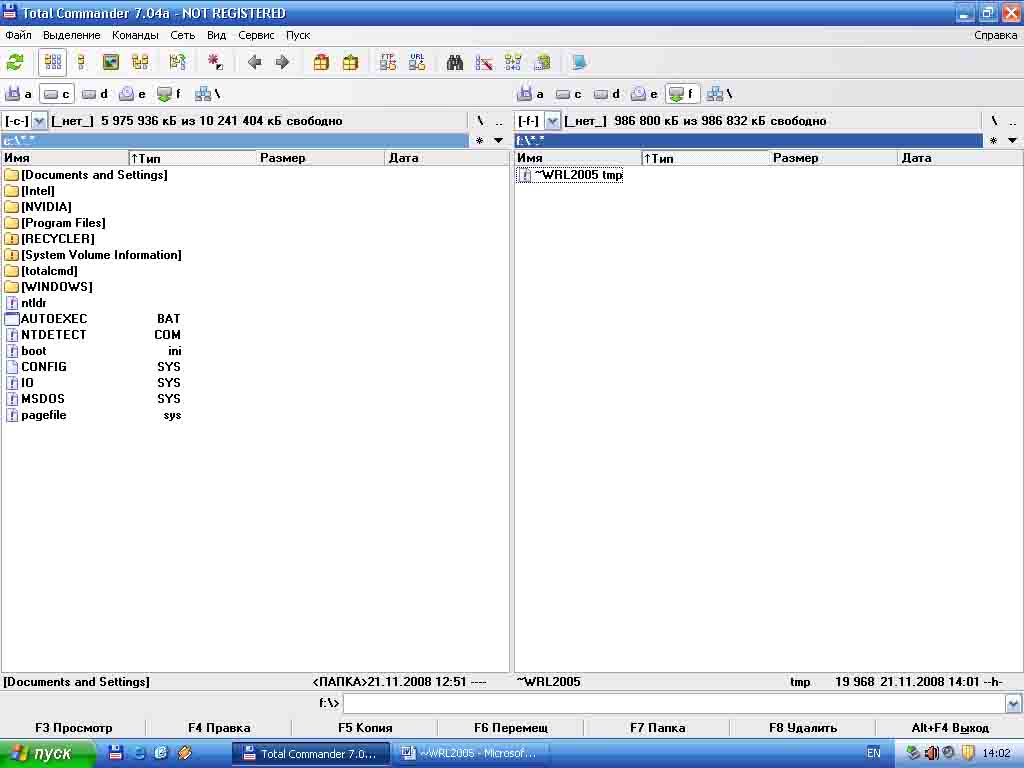Screen dimensions: 1024x768
Task: Click F6 Перемещ button
Action: 511,728
